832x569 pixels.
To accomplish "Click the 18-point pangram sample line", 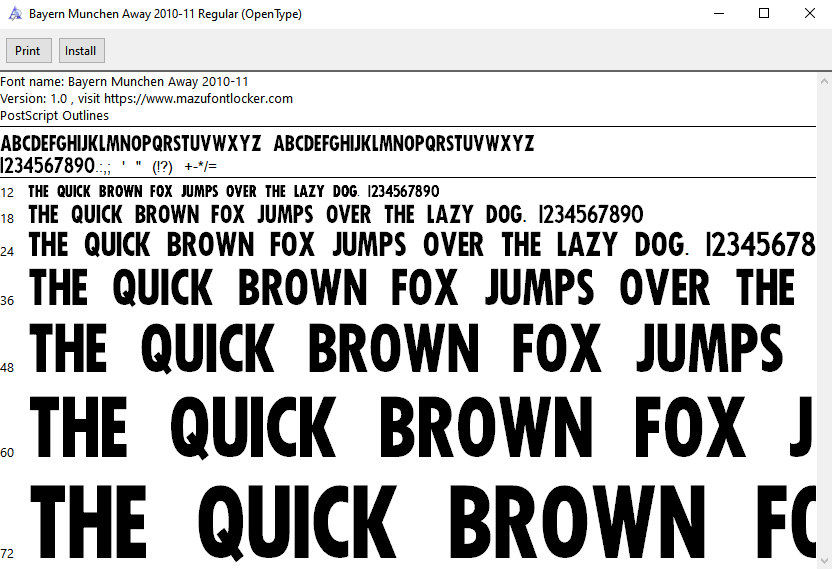I will (336, 214).
